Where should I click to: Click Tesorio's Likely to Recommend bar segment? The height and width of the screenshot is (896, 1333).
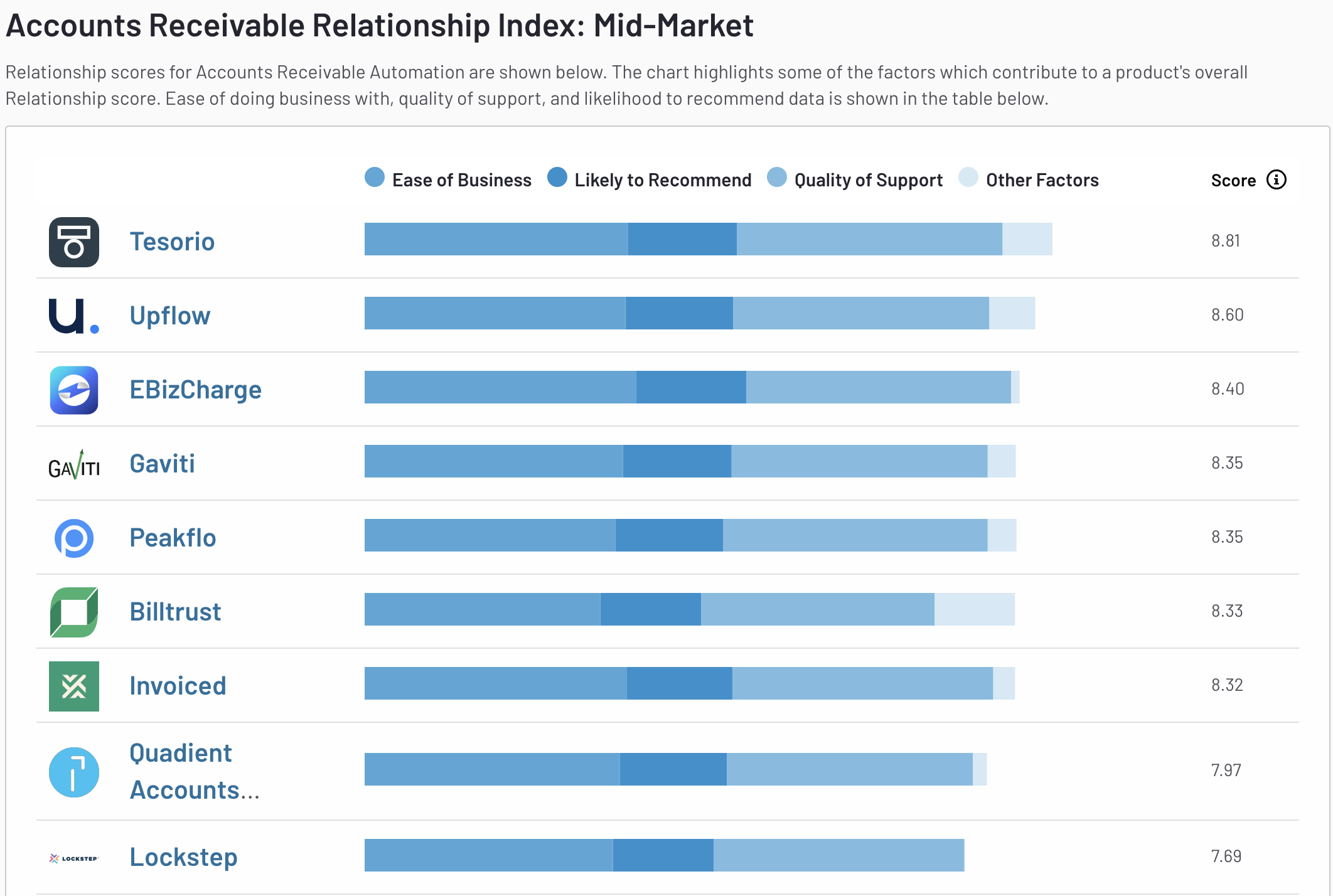coord(682,239)
